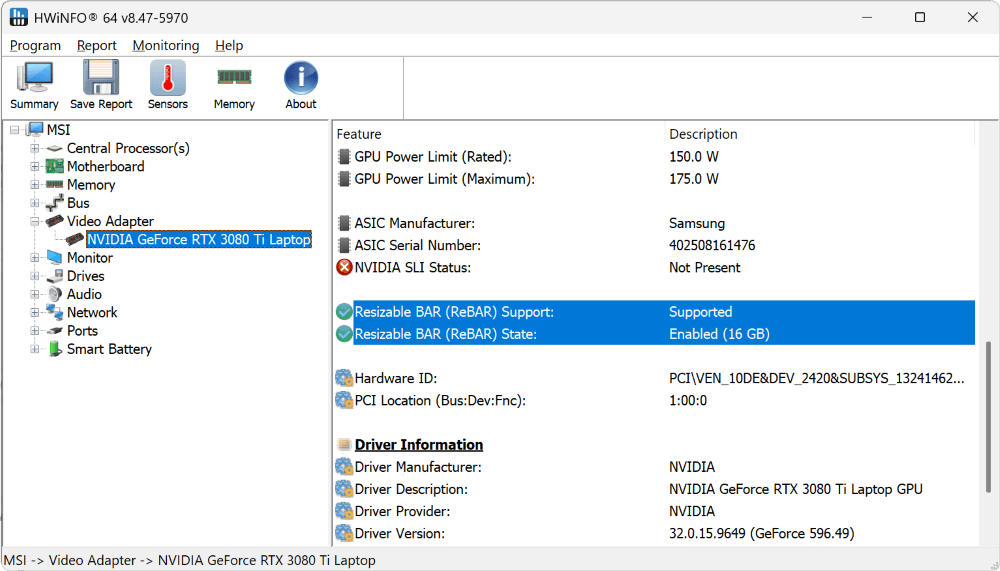Click the Hardware ID PCI\VEN_10DE value
The image size is (1000, 571).
(816, 378)
